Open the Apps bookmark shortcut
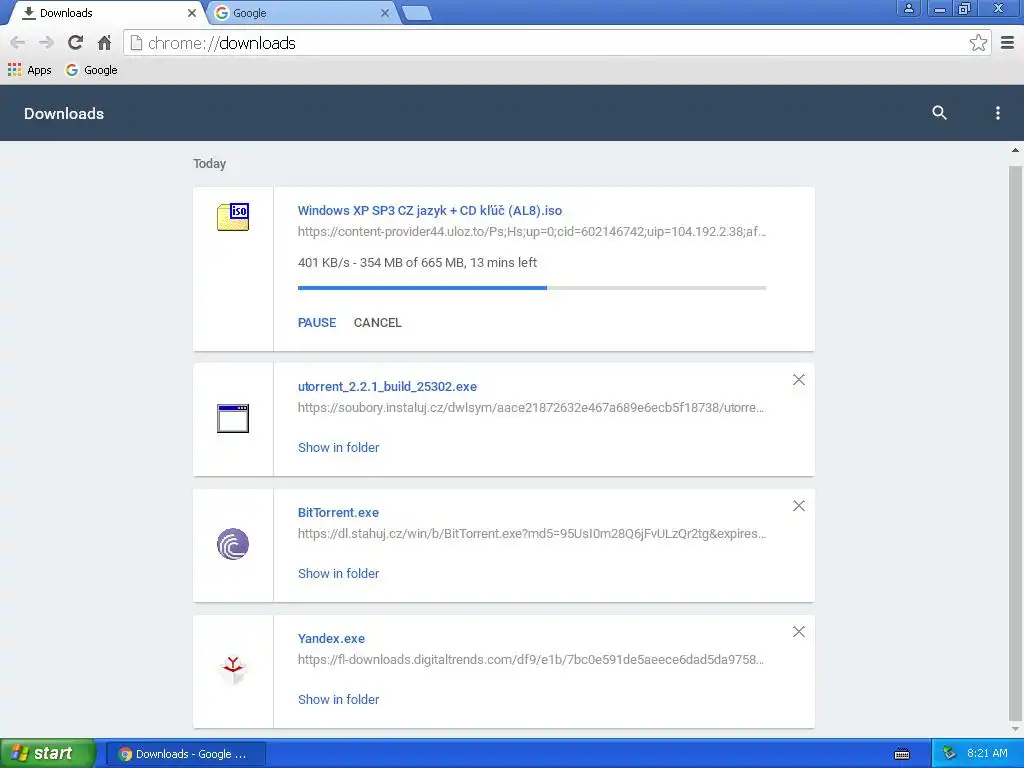Screen dimensions: 1024x768 coord(29,70)
